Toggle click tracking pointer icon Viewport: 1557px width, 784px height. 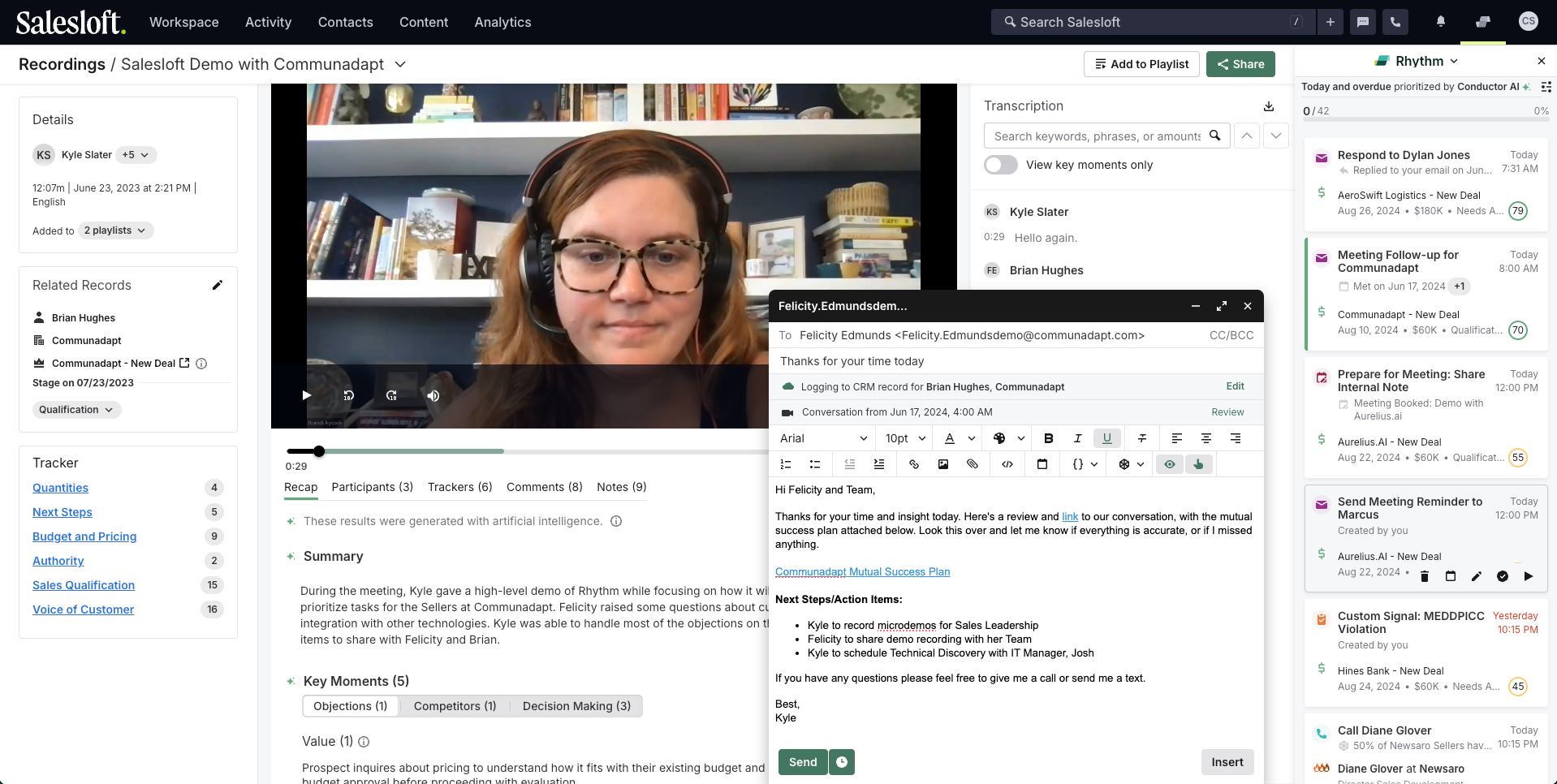1198,464
